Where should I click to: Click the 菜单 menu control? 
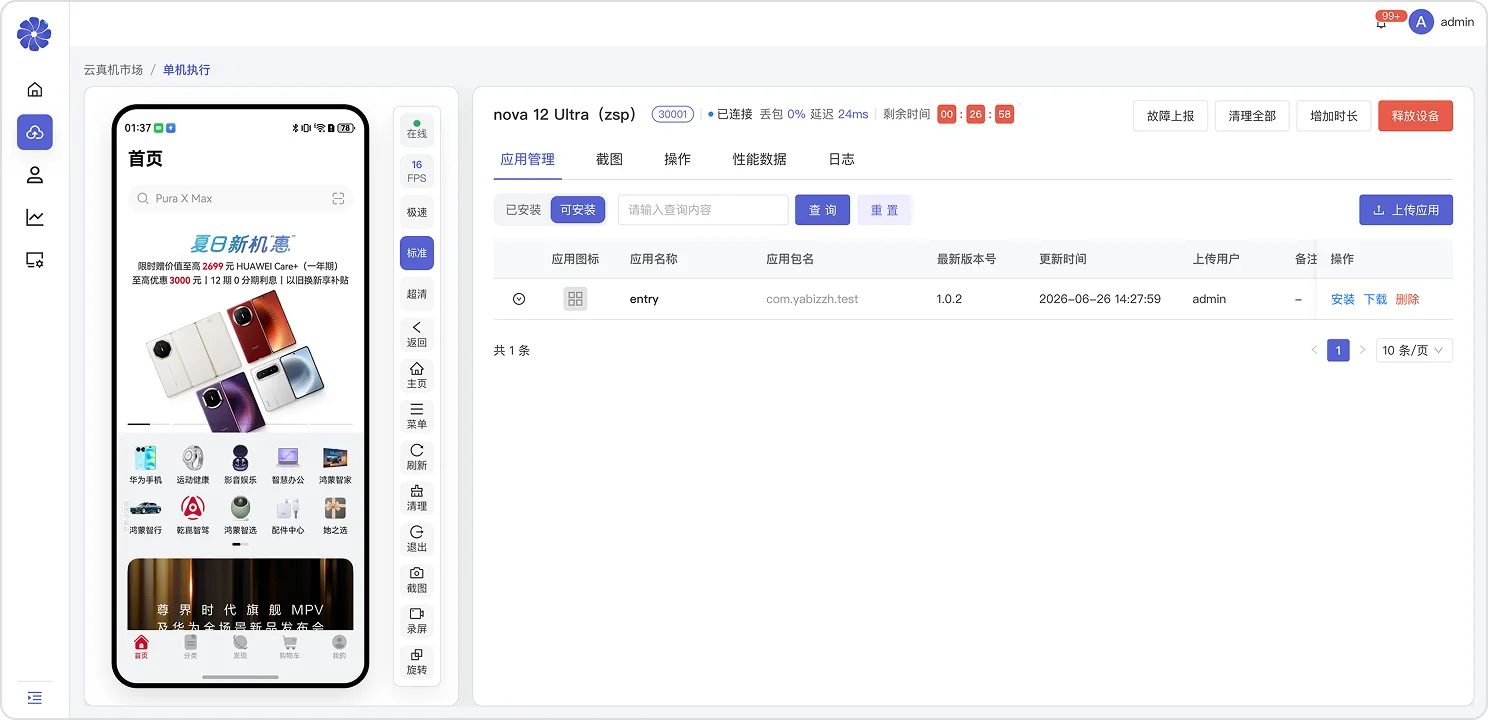coord(417,416)
